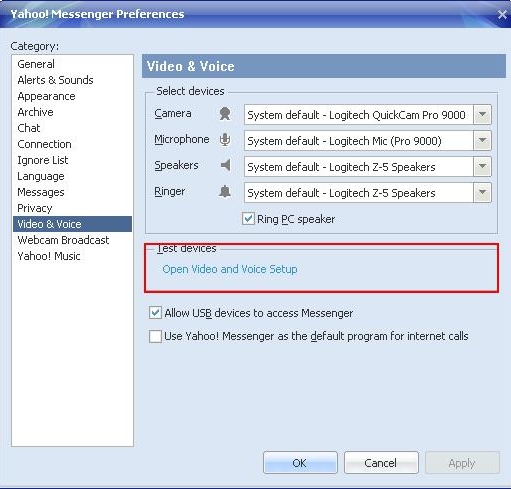Open Video and Voice Setup link
The height and width of the screenshot is (489, 511).
coord(230,269)
